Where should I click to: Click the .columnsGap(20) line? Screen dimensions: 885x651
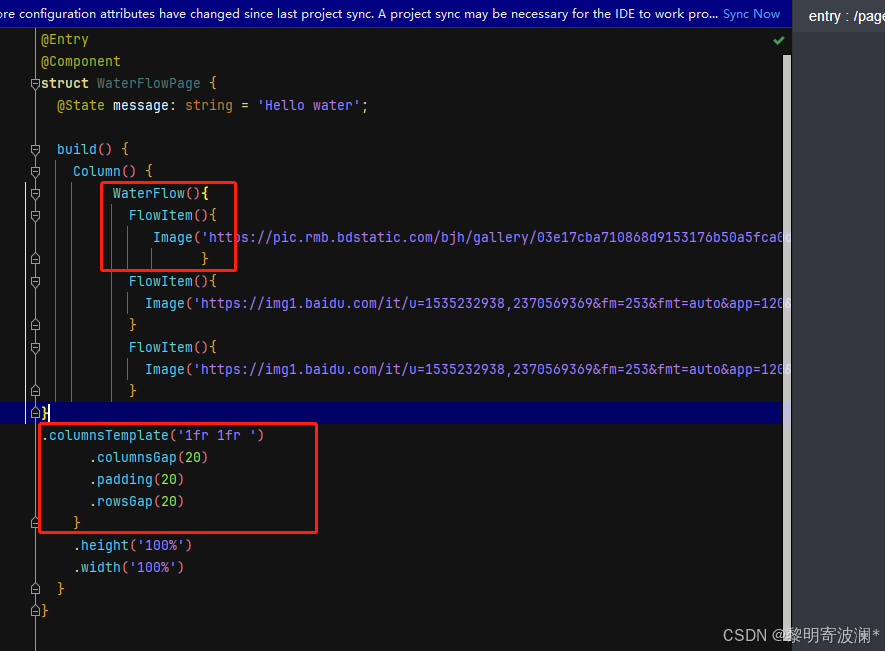pos(149,458)
